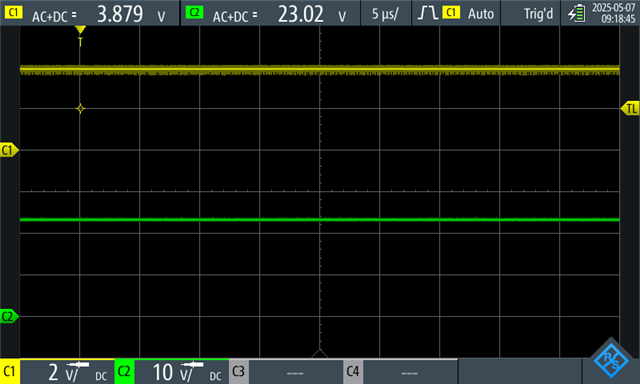The height and width of the screenshot is (384, 640).
Task: Open the 5 µs/ timebase setting
Action: [385, 13]
